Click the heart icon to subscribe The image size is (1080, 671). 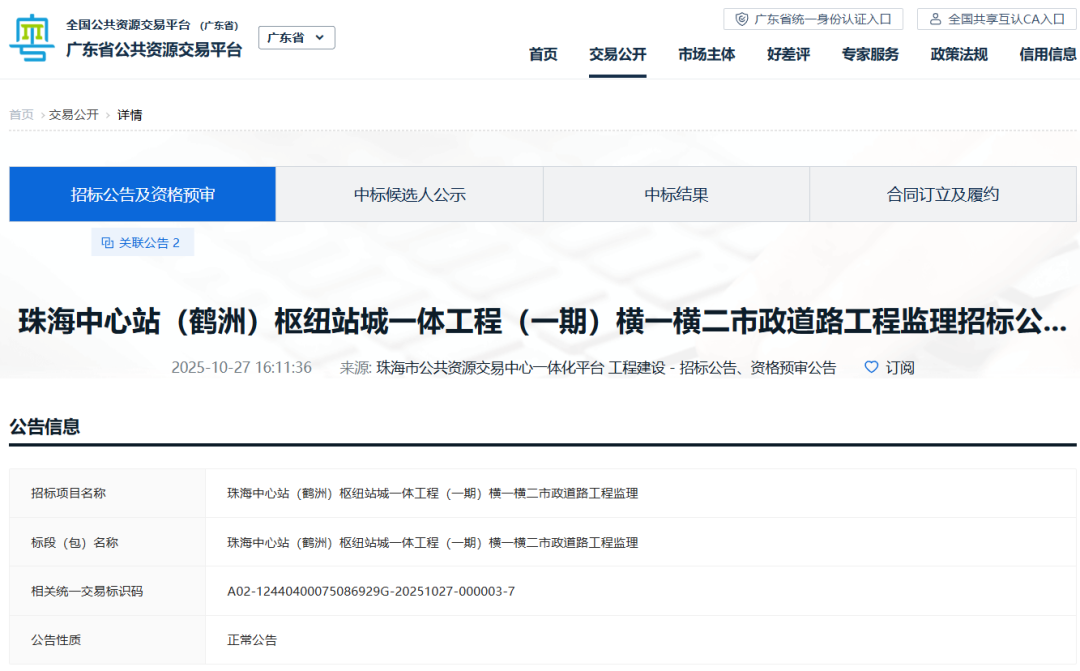pyautogui.click(x=871, y=367)
